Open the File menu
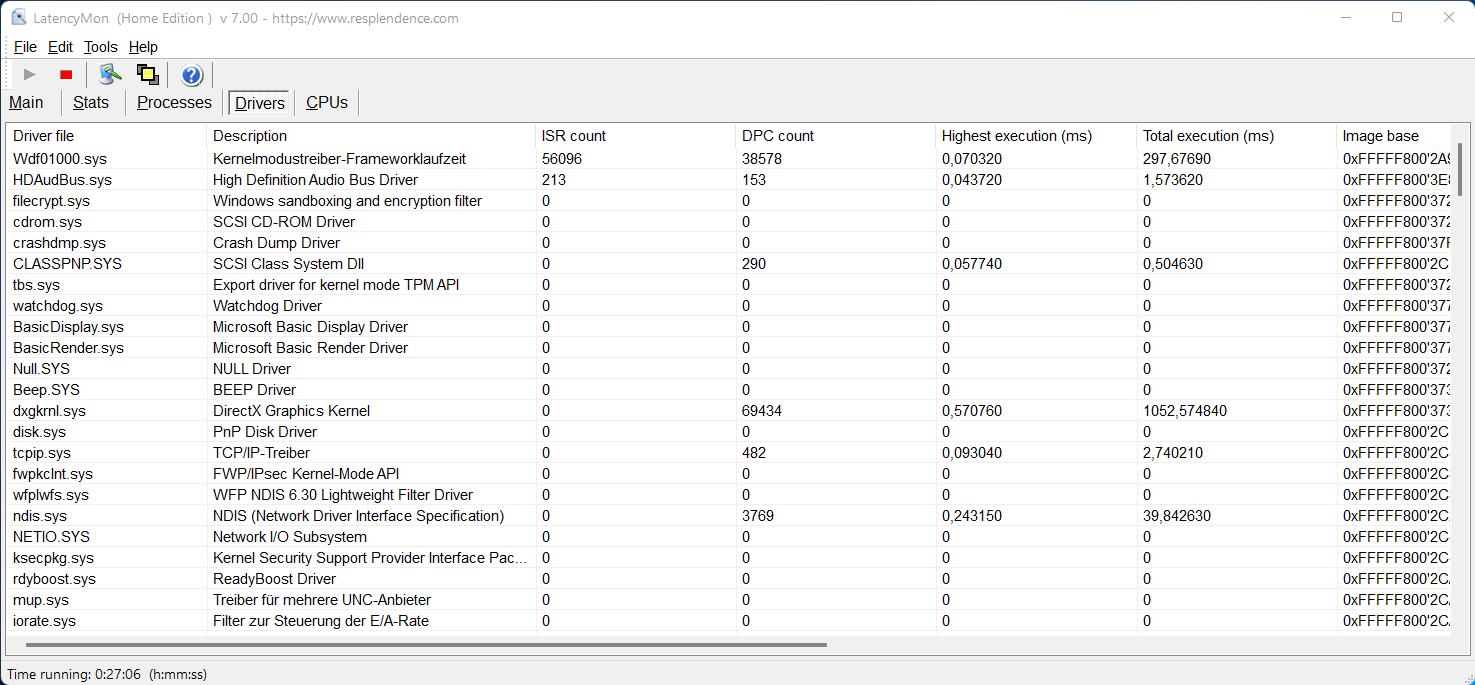Viewport: 1475px width, 685px height. 25,47
